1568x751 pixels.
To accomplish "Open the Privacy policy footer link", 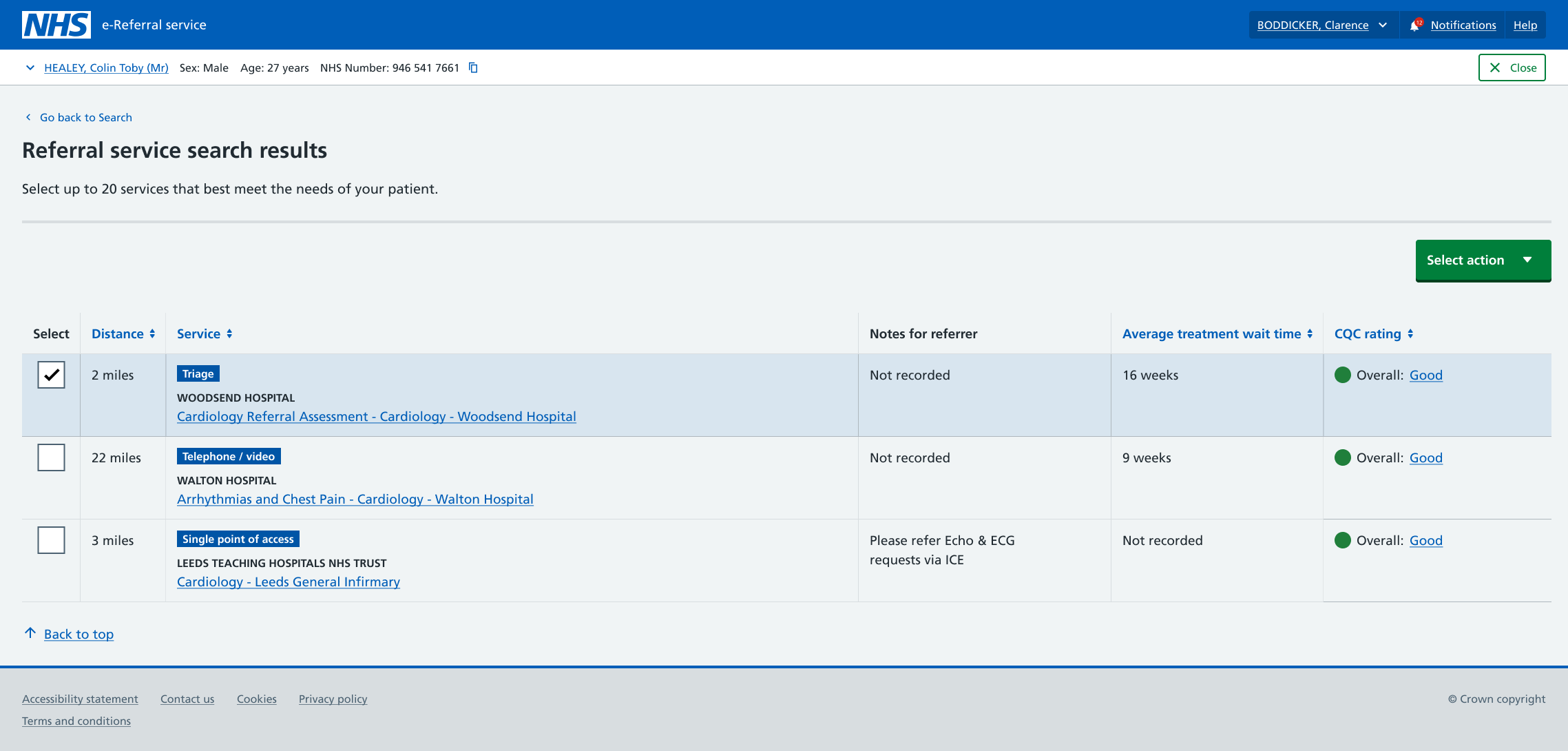I will point(333,699).
